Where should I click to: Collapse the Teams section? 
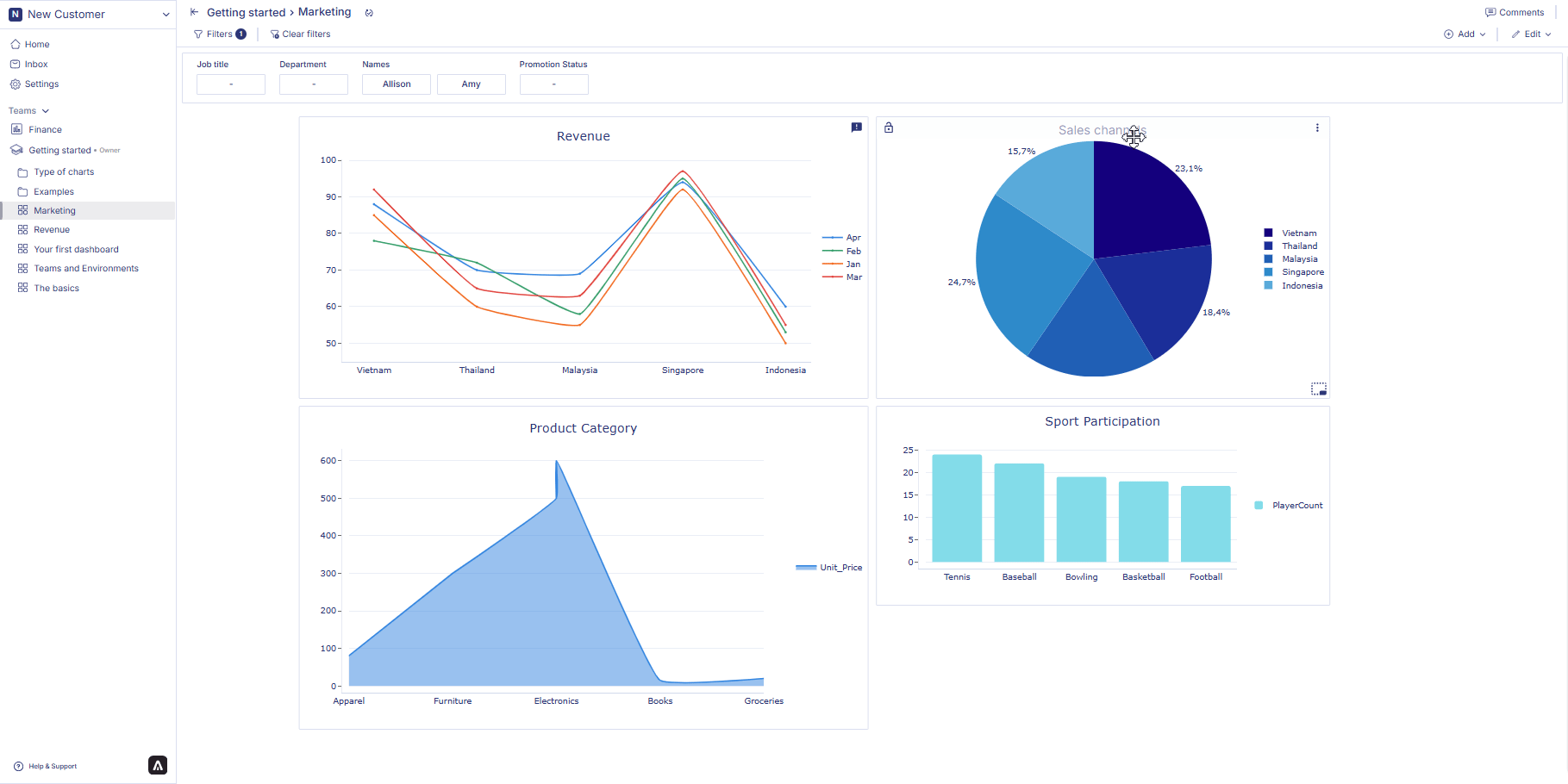(x=46, y=111)
